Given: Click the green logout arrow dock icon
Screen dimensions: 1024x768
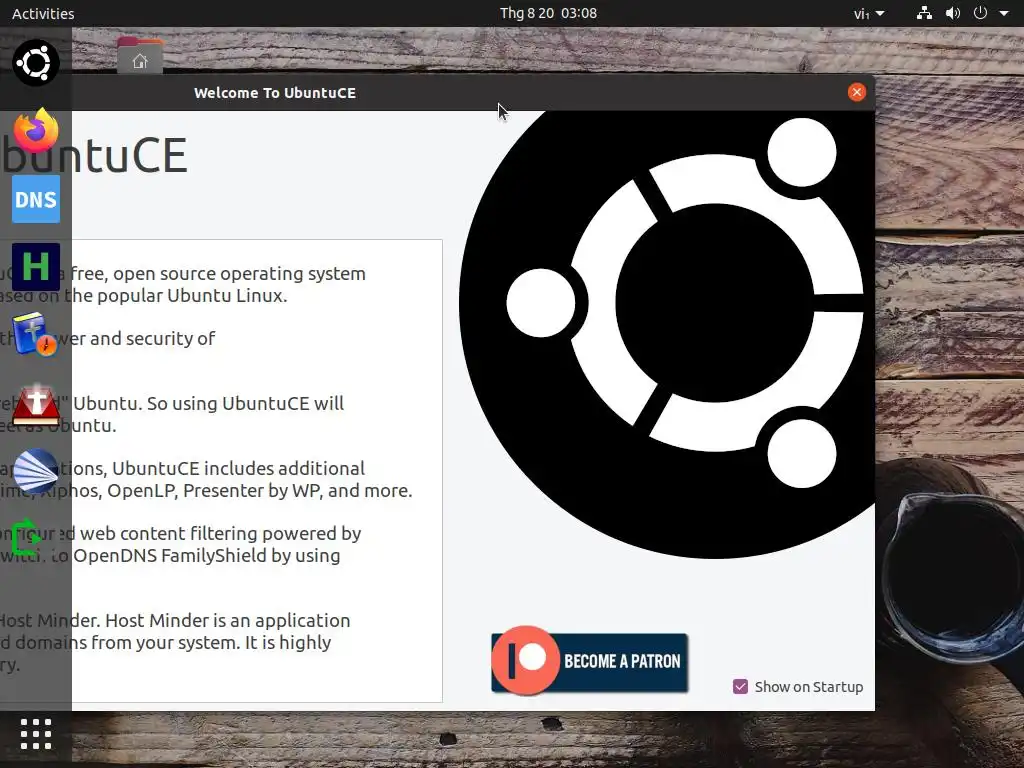Looking at the screenshot, I should point(27,537).
